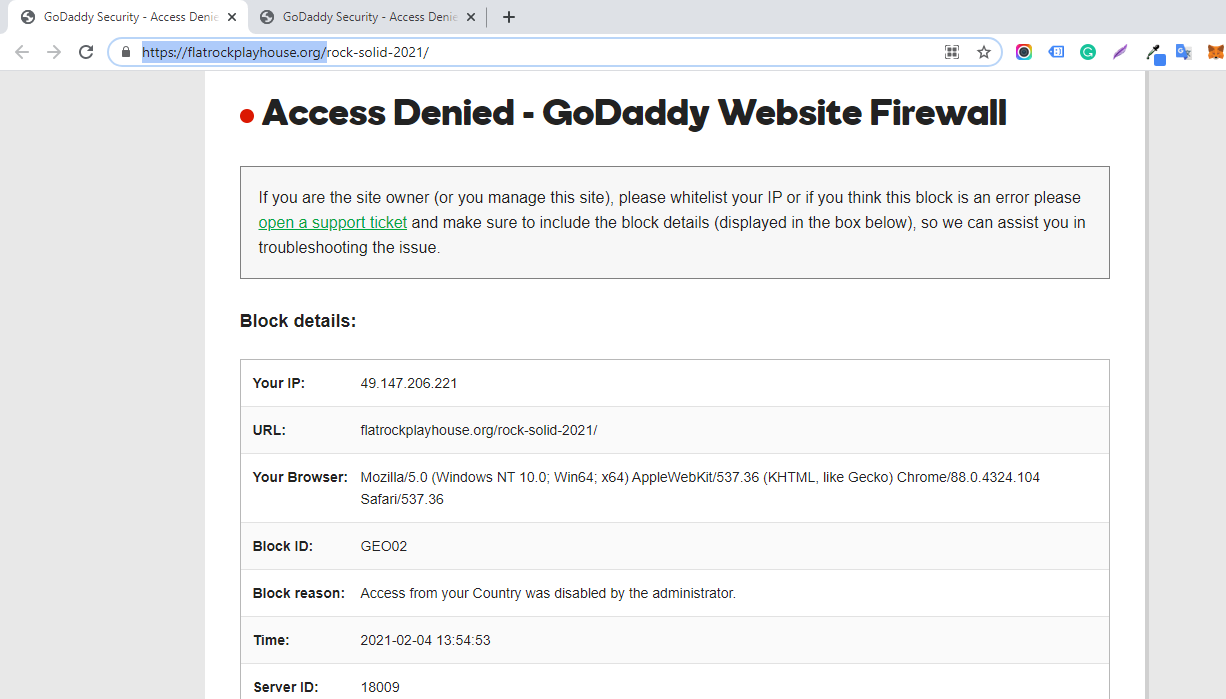Screen dimensions: 1226x699
Task: Open a new tab with the plus button
Action: (509, 17)
